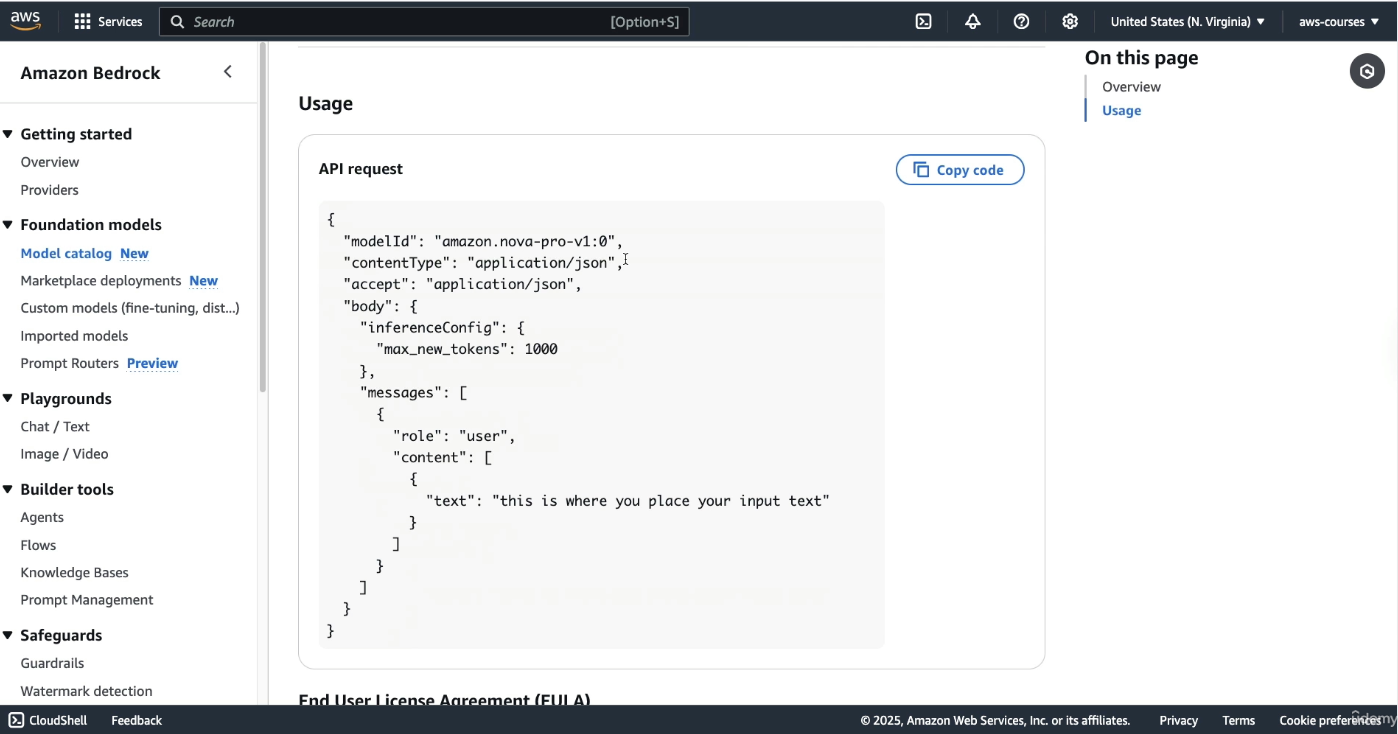Image resolution: width=1398 pixels, height=734 pixels.
Task: Open Custom models (fine-tuning) page
Action: tap(130, 308)
